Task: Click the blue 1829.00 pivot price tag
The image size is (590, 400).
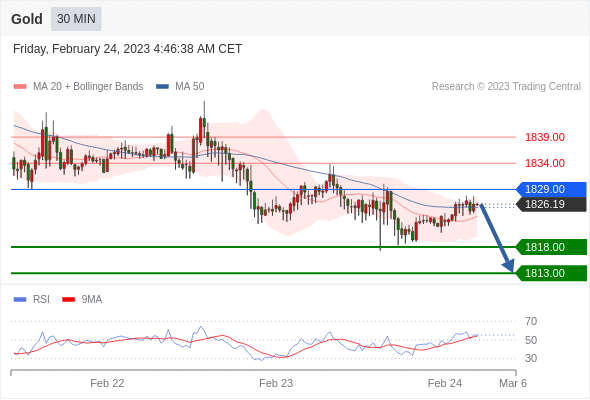Action: pos(552,189)
